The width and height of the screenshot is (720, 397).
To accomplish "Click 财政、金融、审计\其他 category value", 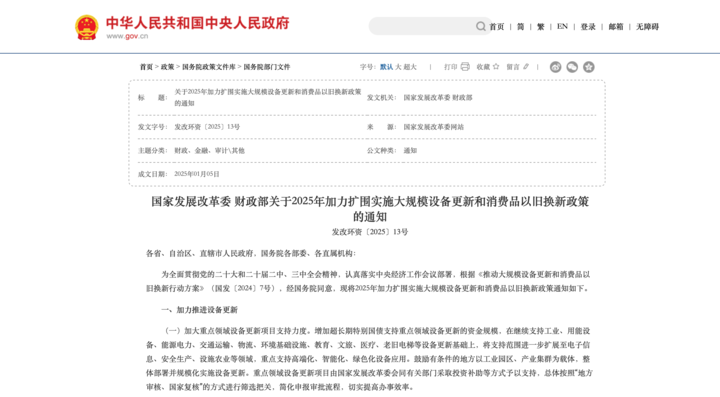I will (209, 151).
